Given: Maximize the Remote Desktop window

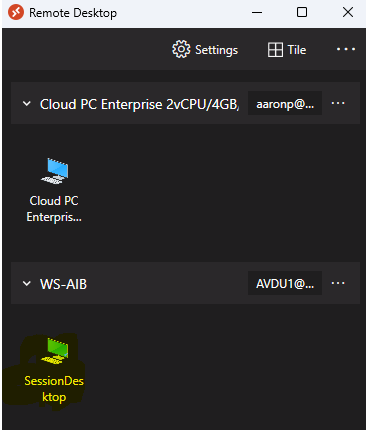Looking at the screenshot, I should pyautogui.click(x=302, y=12).
